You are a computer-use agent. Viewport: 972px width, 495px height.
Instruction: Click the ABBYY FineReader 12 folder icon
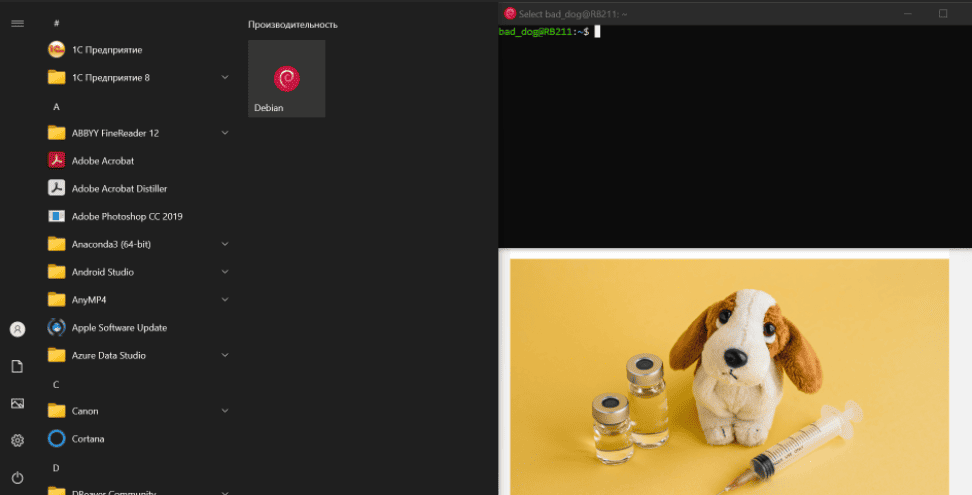[x=56, y=133]
